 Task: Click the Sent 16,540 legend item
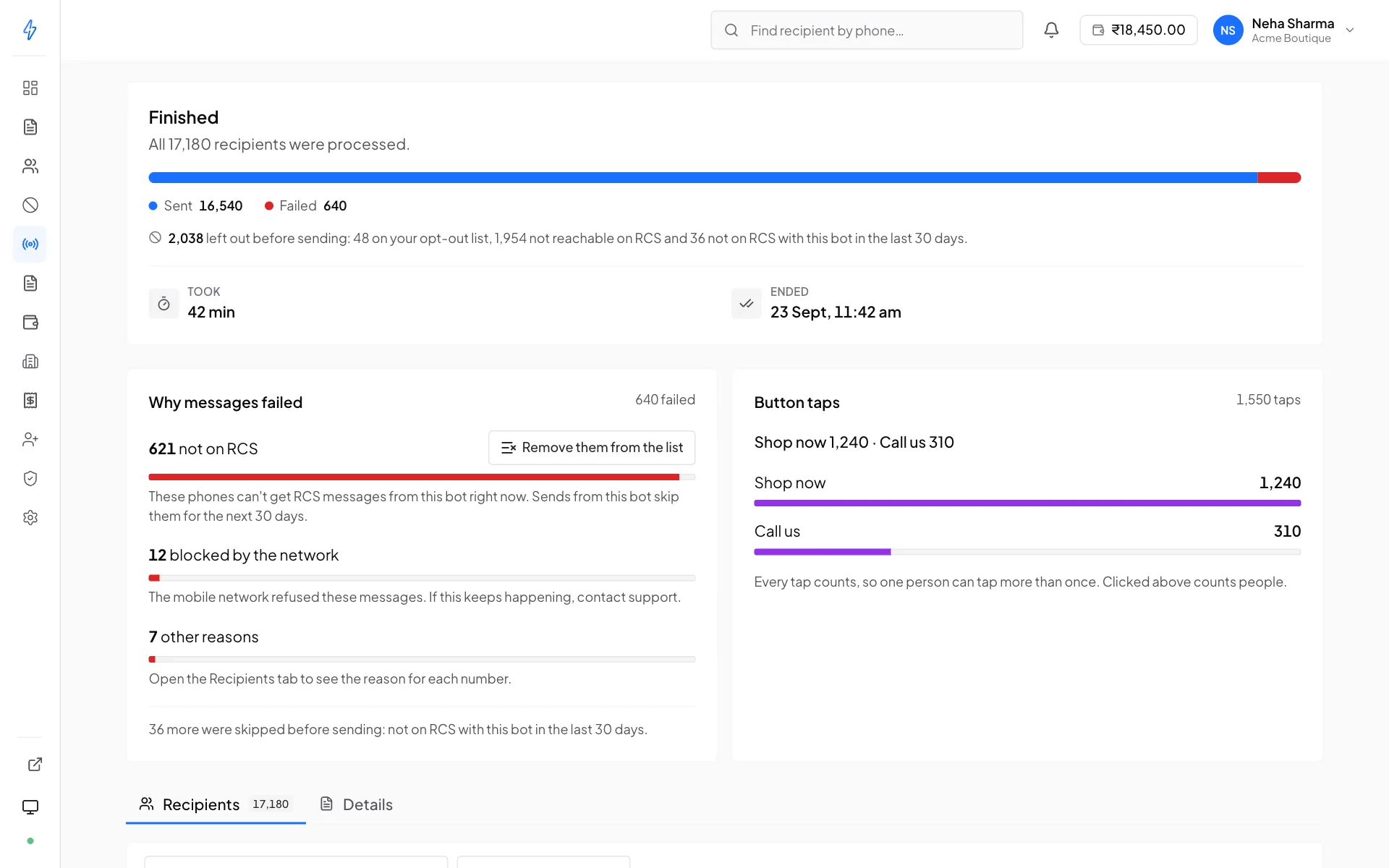tap(195, 206)
